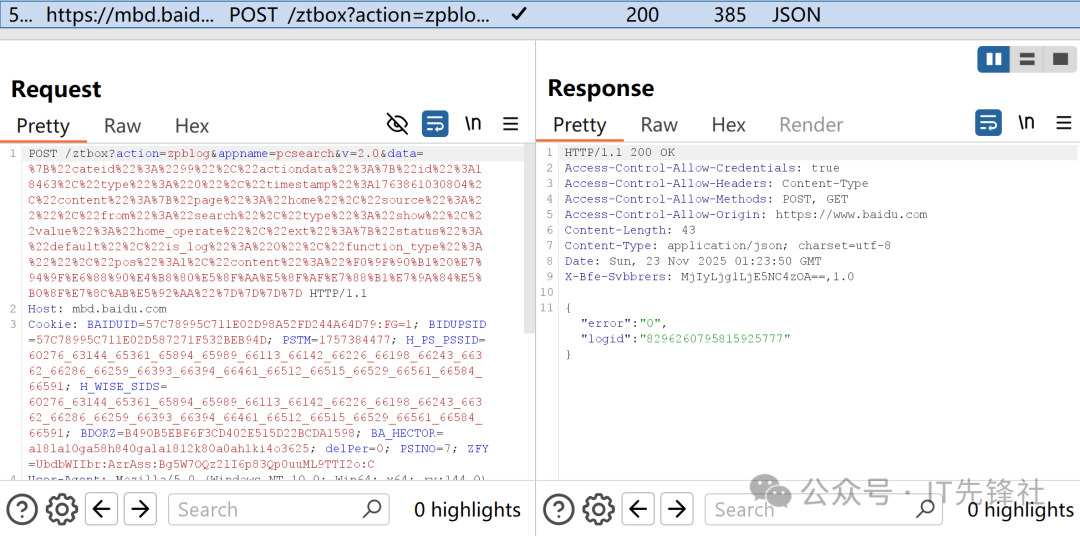Click the "error":"0" JSON line
The height and width of the screenshot is (536, 1080).
tap(624, 323)
